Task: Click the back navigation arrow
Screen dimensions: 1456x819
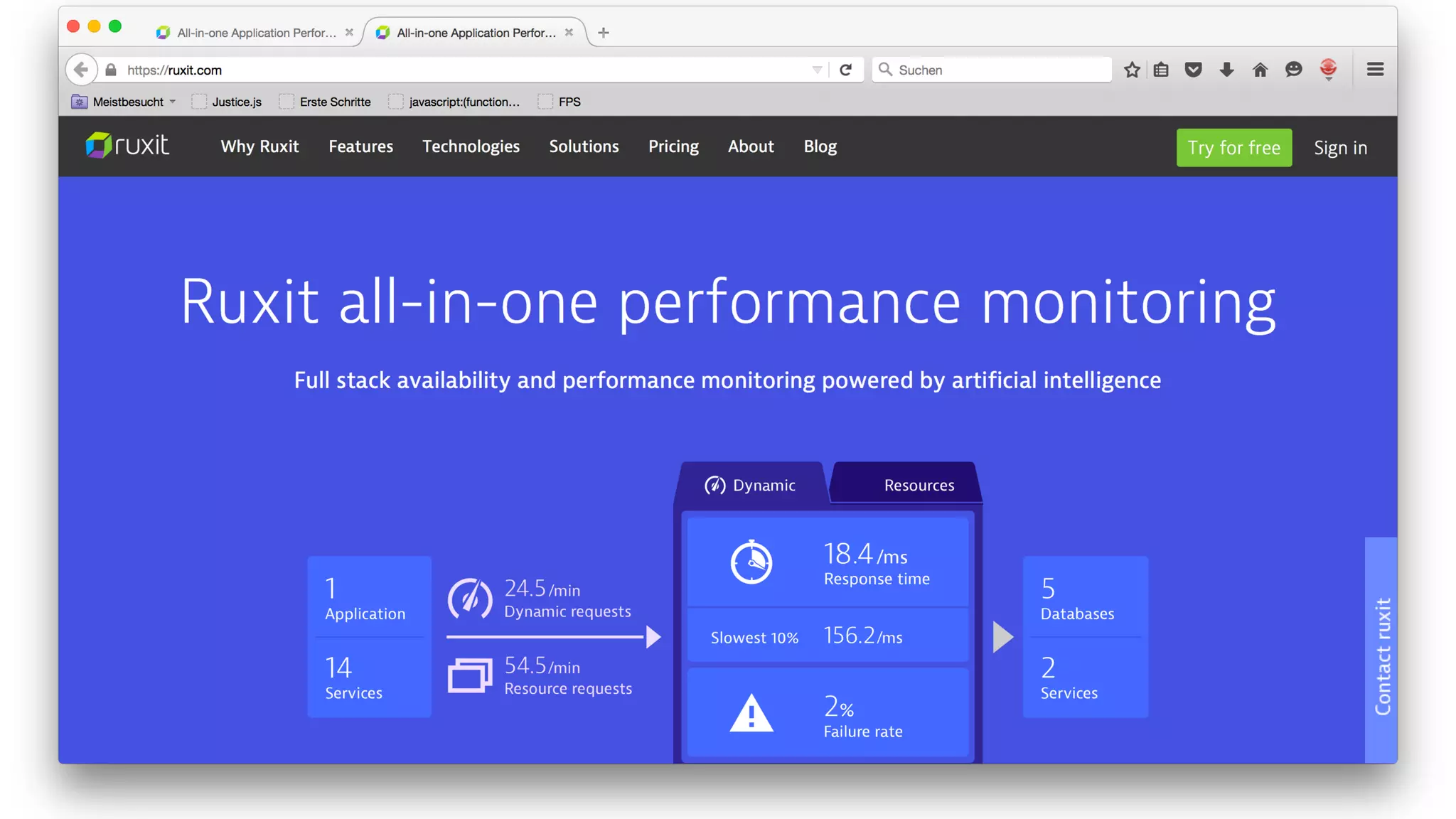Action: pyautogui.click(x=81, y=70)
